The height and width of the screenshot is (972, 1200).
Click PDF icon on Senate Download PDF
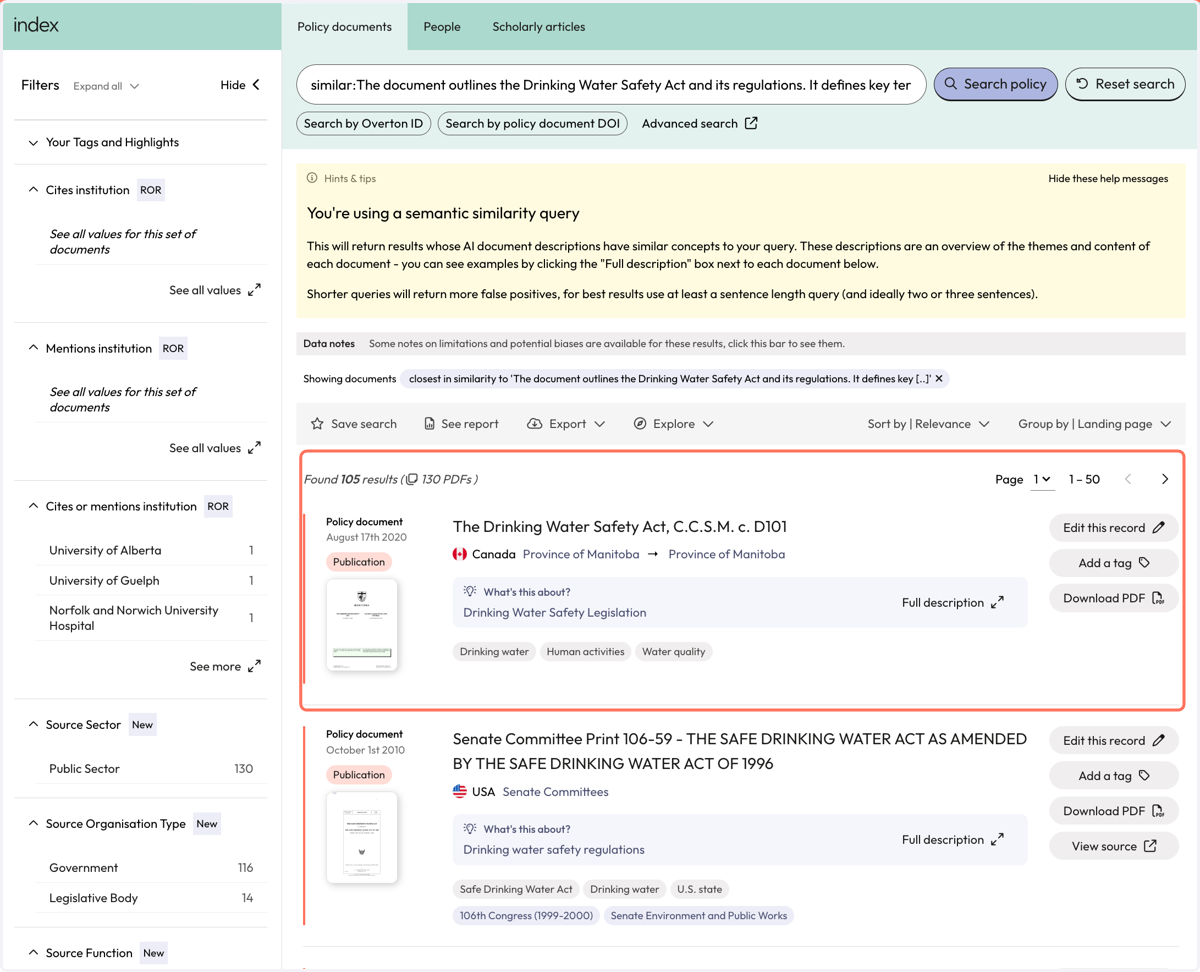1157,811
